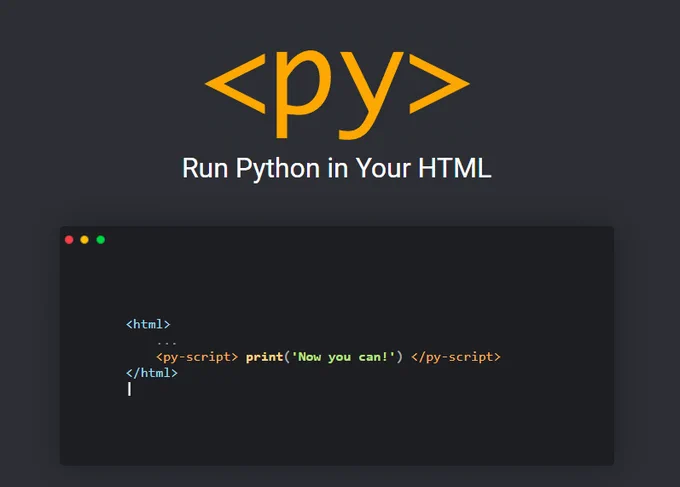Click the 'Now you can!' string
Image resolution: width=680 pixels, height=487 pixels.
[x=343, y=357]
